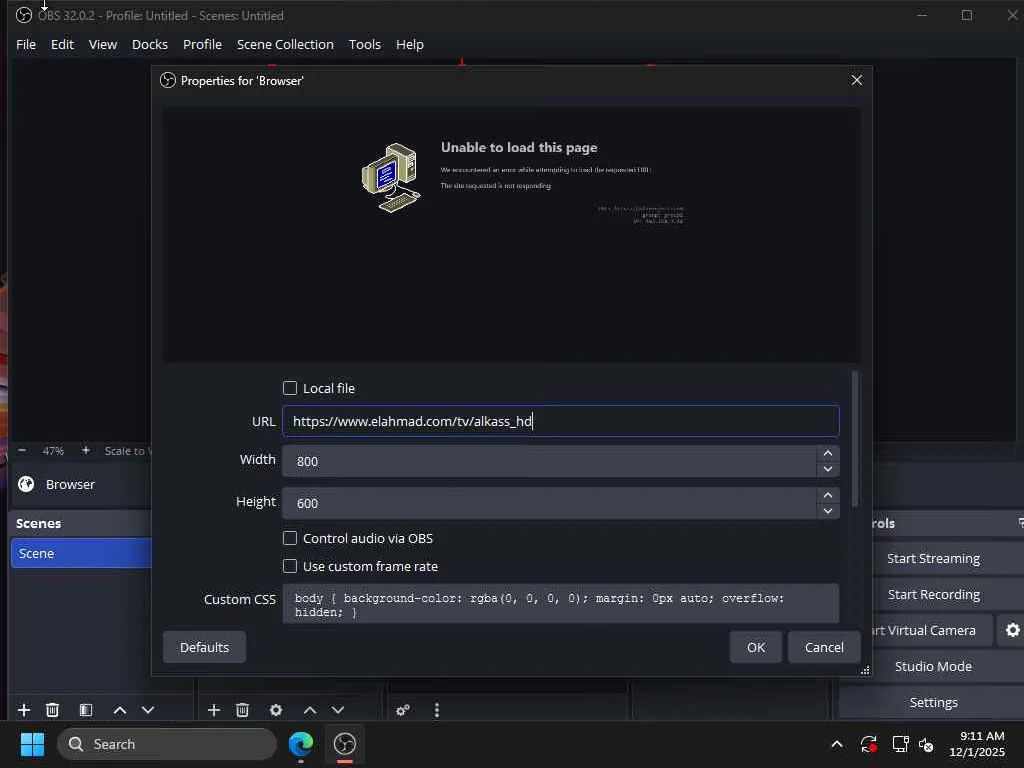Increase Height value with up arrow
The height and width of the screenshot is (768, 1024).
tap(827, 495)
